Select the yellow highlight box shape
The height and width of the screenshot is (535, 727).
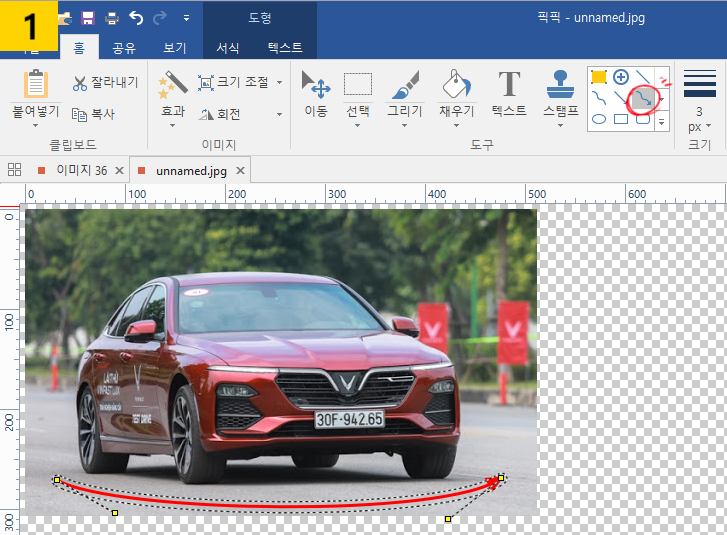pos(599,77)
